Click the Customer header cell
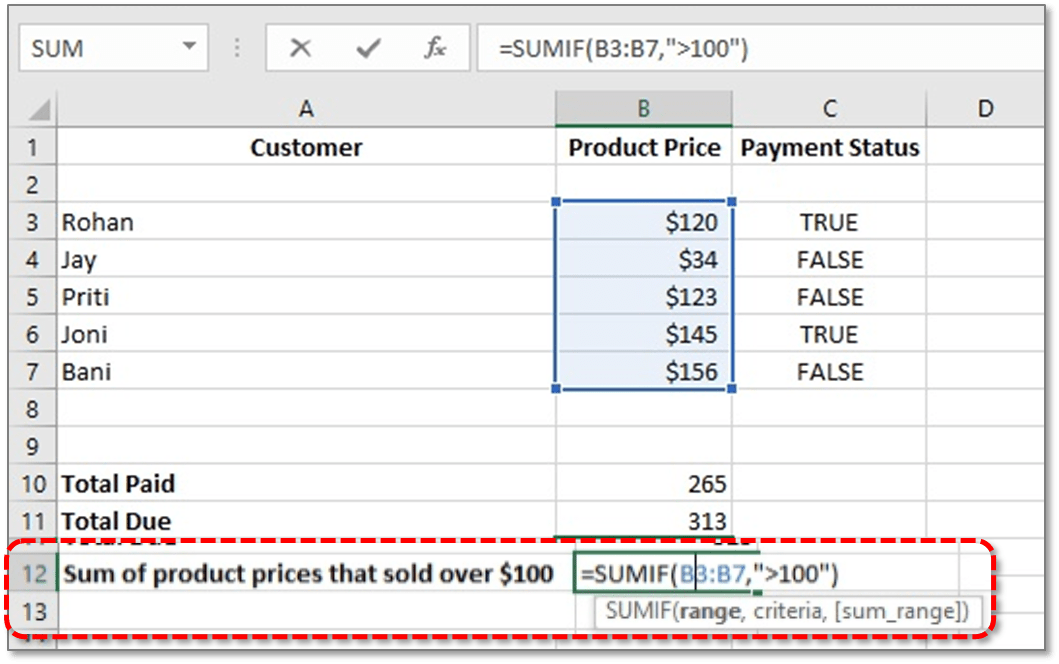 click(x=306, y=147)
